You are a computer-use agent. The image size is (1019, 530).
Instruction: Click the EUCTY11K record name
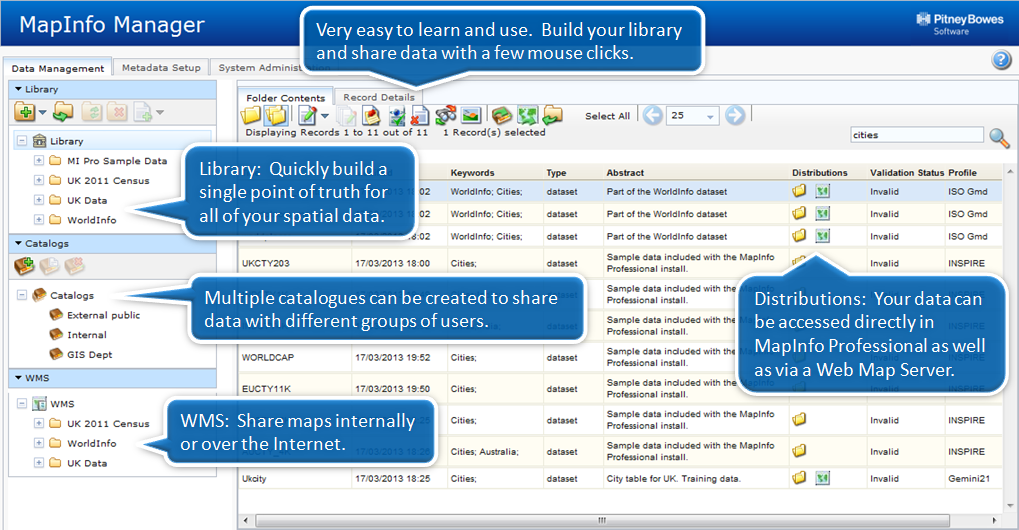[266, 388]
